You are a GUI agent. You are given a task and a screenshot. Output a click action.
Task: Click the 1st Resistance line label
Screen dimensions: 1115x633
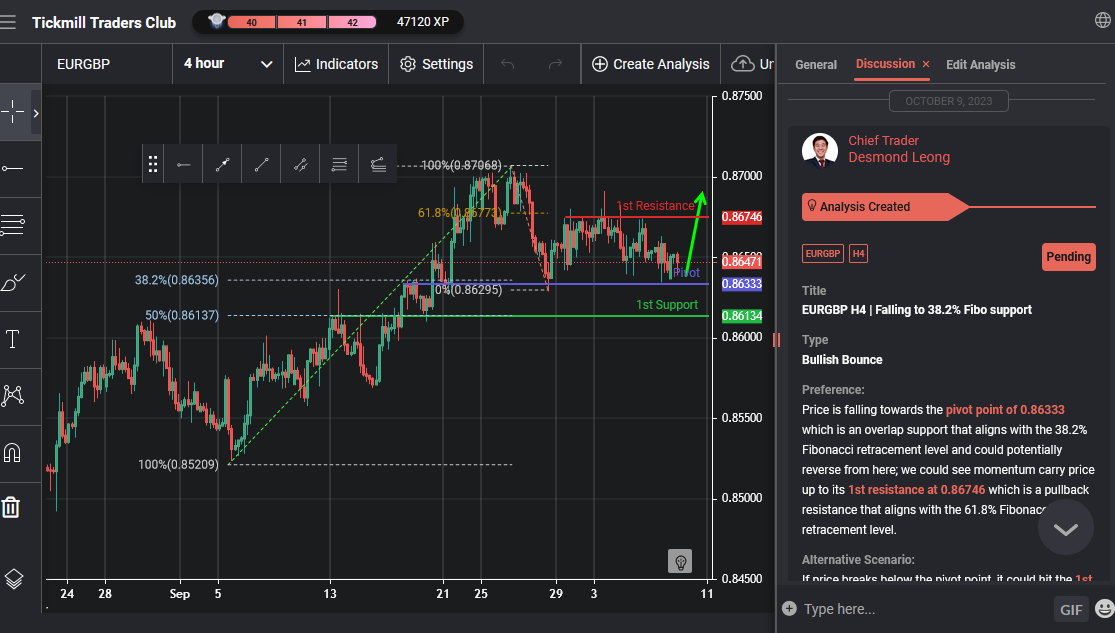(x=655, y=206)
